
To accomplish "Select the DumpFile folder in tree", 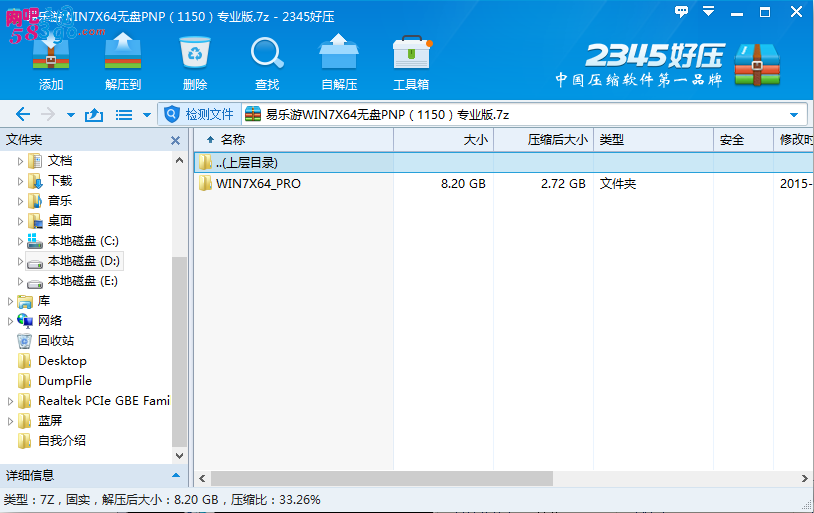I will (65, 381).
